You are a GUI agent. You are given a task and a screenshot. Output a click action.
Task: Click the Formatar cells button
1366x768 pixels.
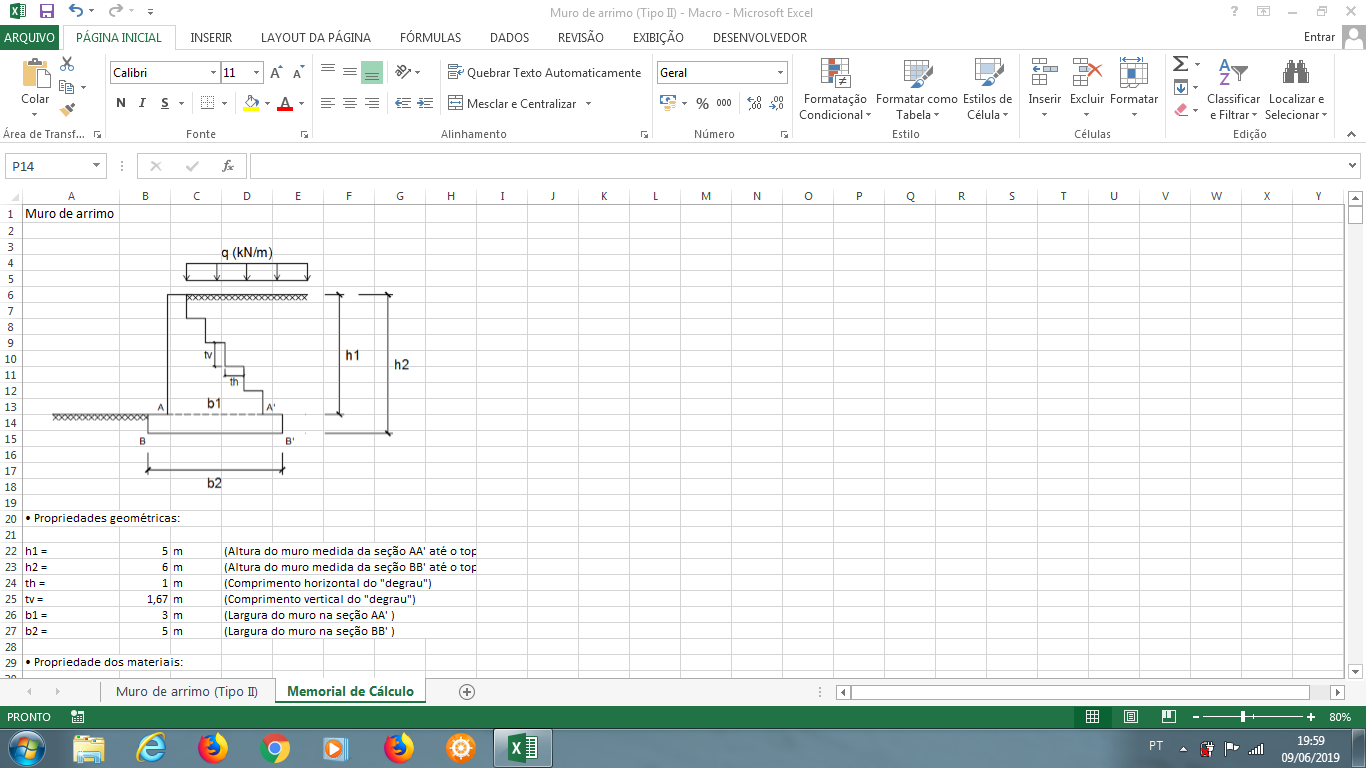(x=1134, y=89)
